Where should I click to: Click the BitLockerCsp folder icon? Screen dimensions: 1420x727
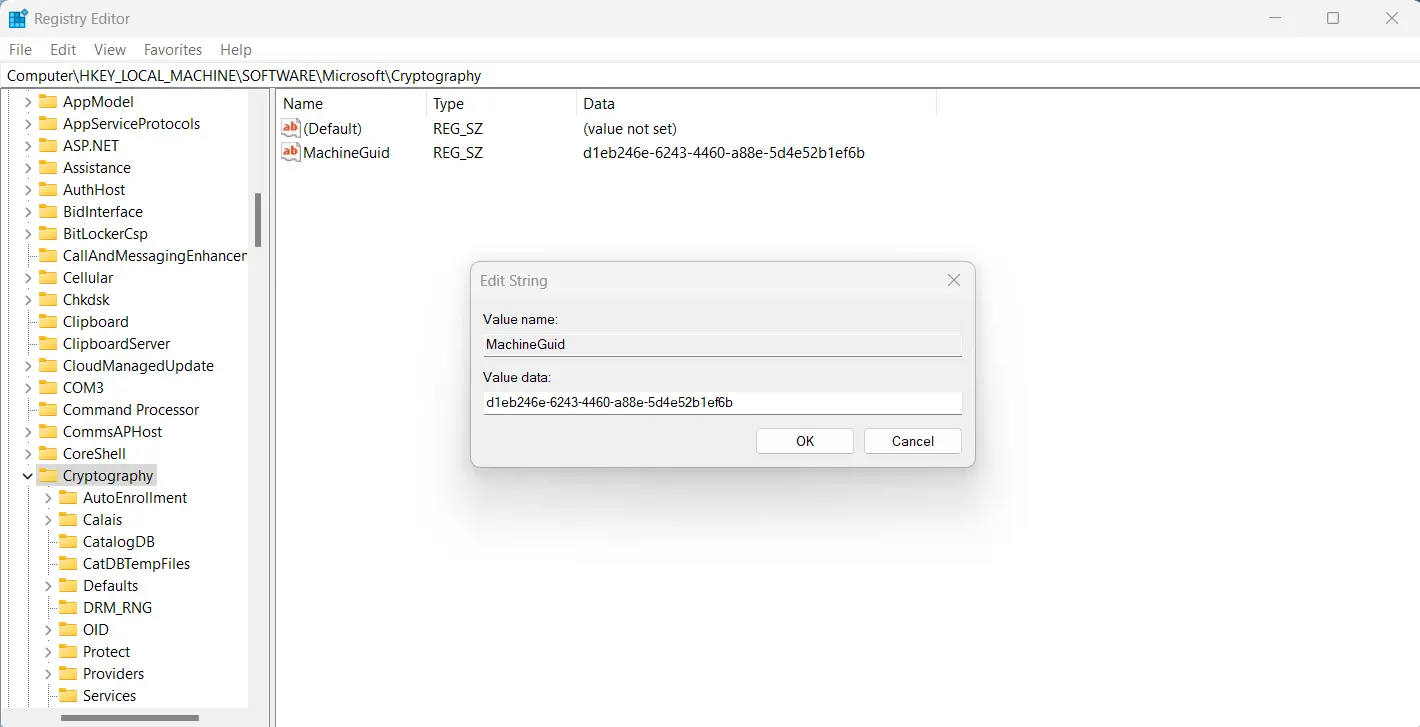(48, 233)
